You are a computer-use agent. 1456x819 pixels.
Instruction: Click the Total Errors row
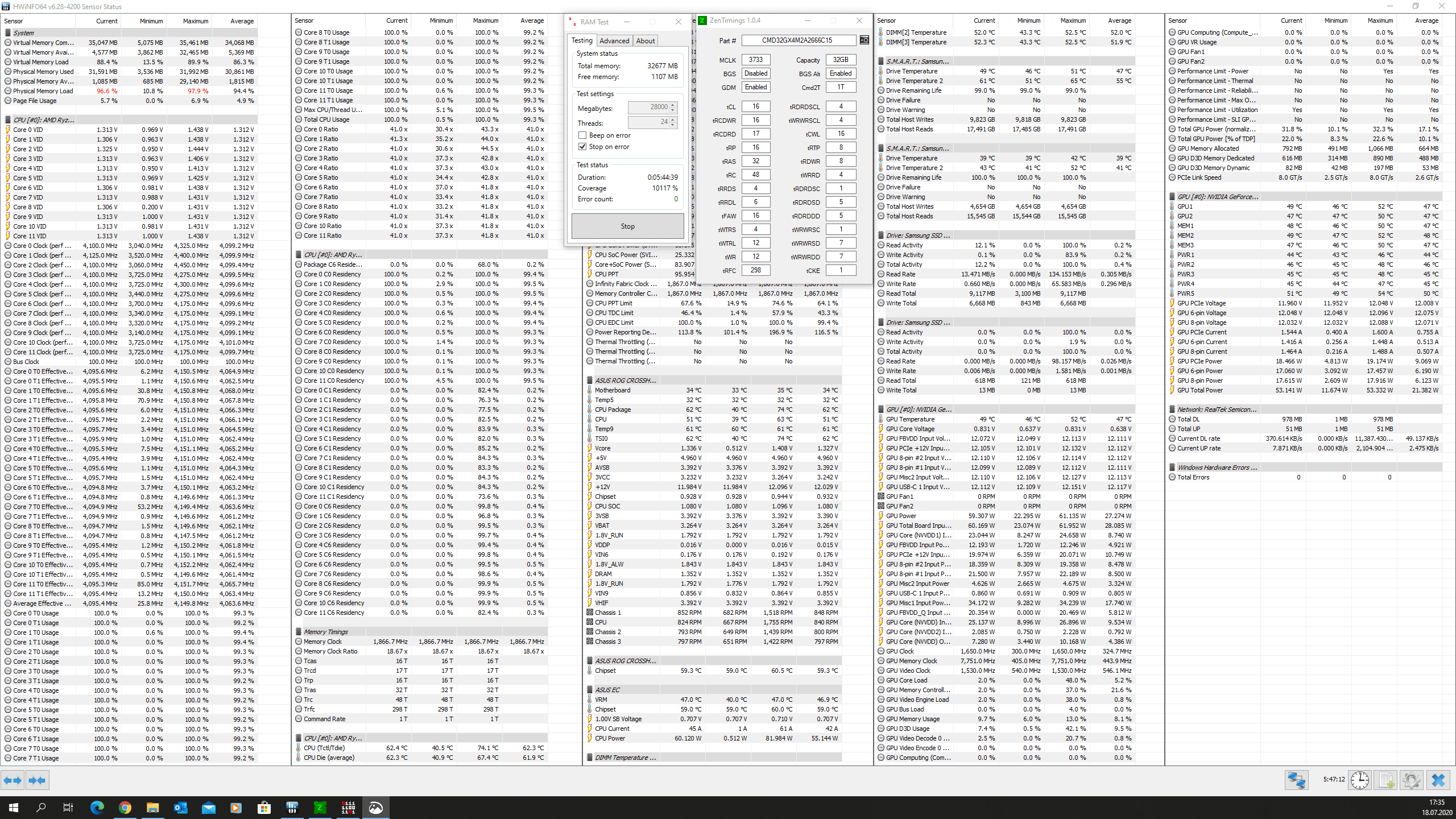click(1305, 477)
